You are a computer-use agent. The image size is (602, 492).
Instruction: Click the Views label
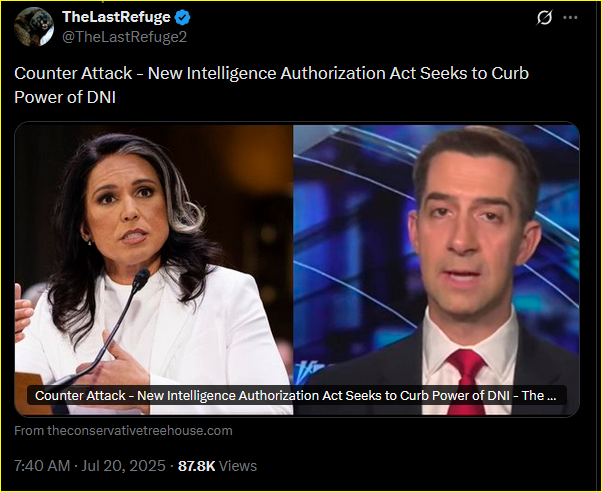click(x=238, y=466)
